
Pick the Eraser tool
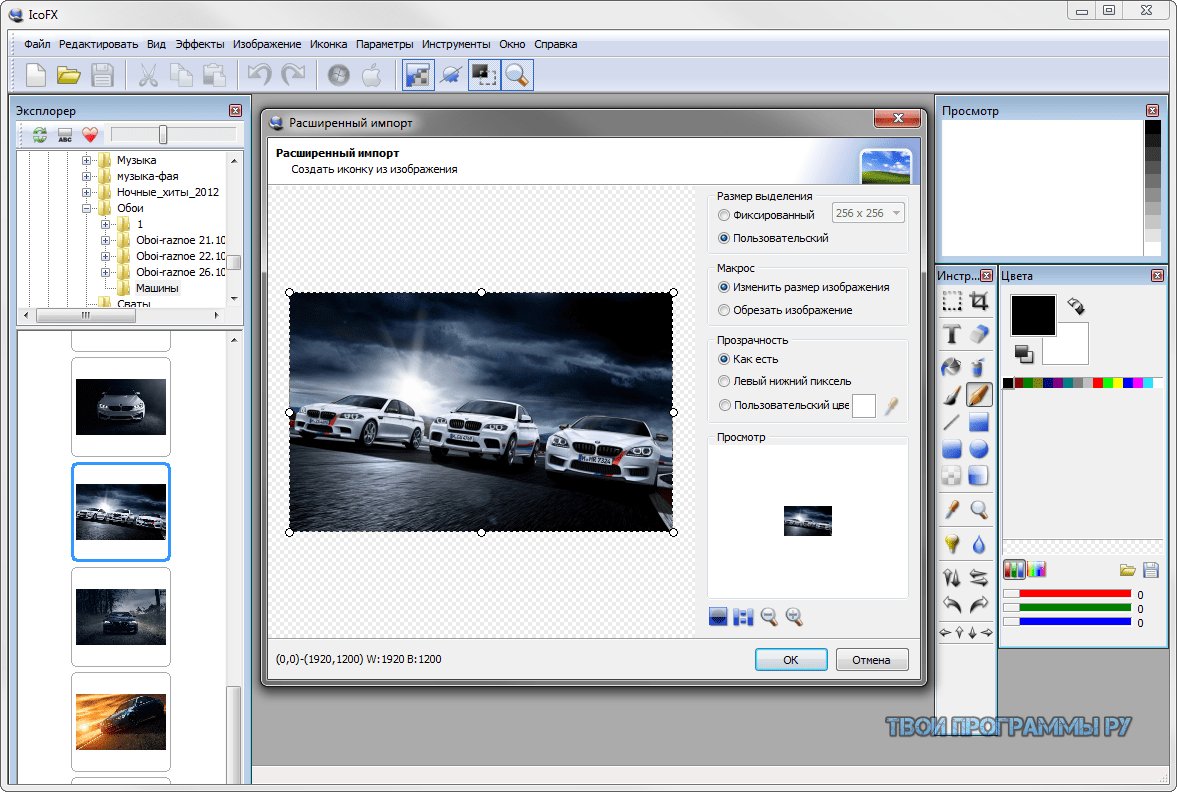click(x=979, y=334)
